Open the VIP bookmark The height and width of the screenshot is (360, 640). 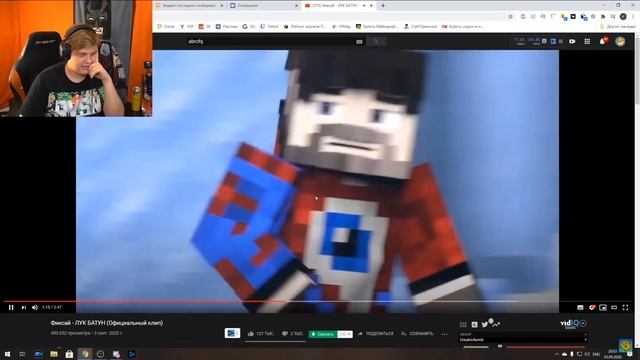click(x=187, y=27)
